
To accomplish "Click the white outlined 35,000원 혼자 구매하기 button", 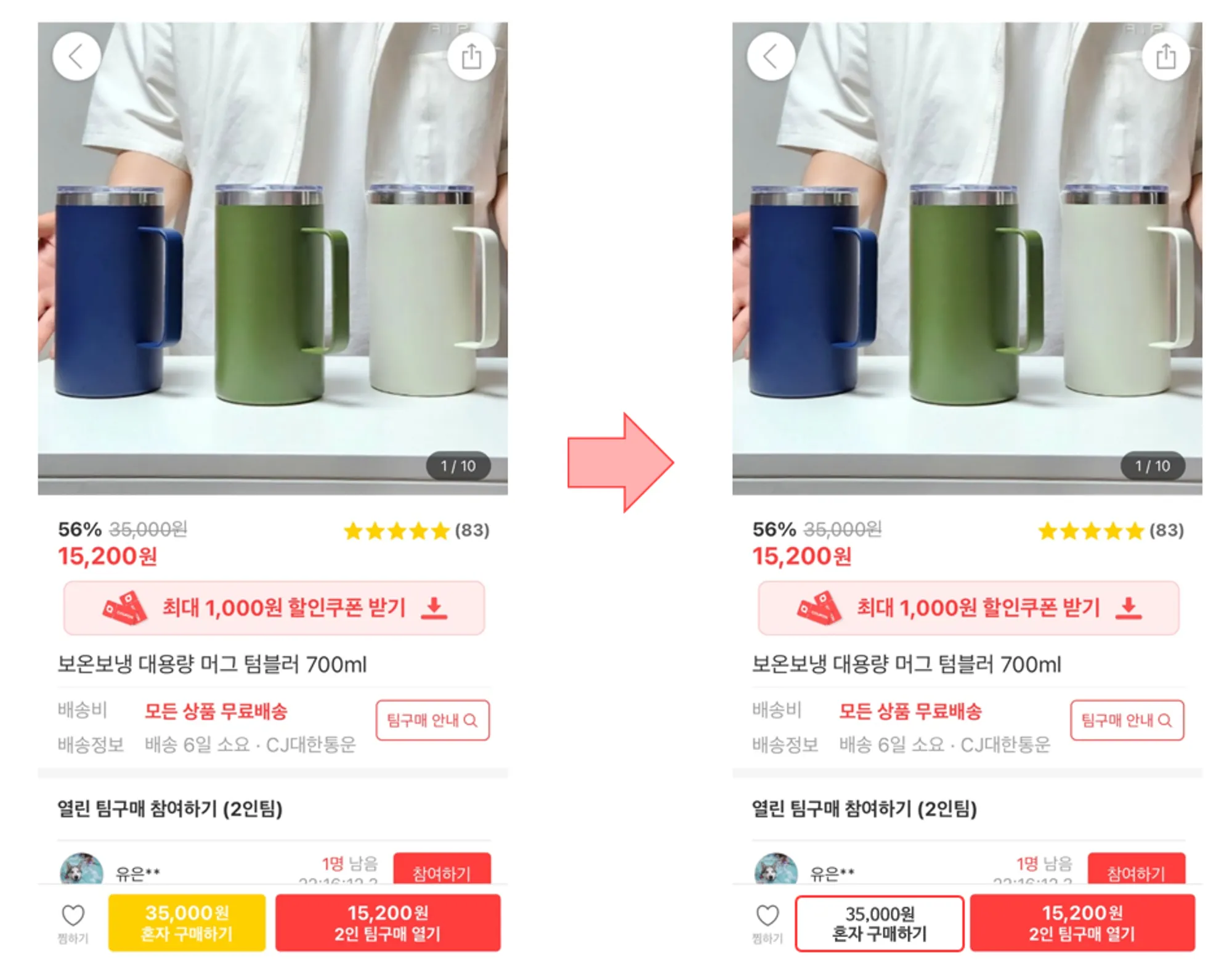I will point(880,923).
